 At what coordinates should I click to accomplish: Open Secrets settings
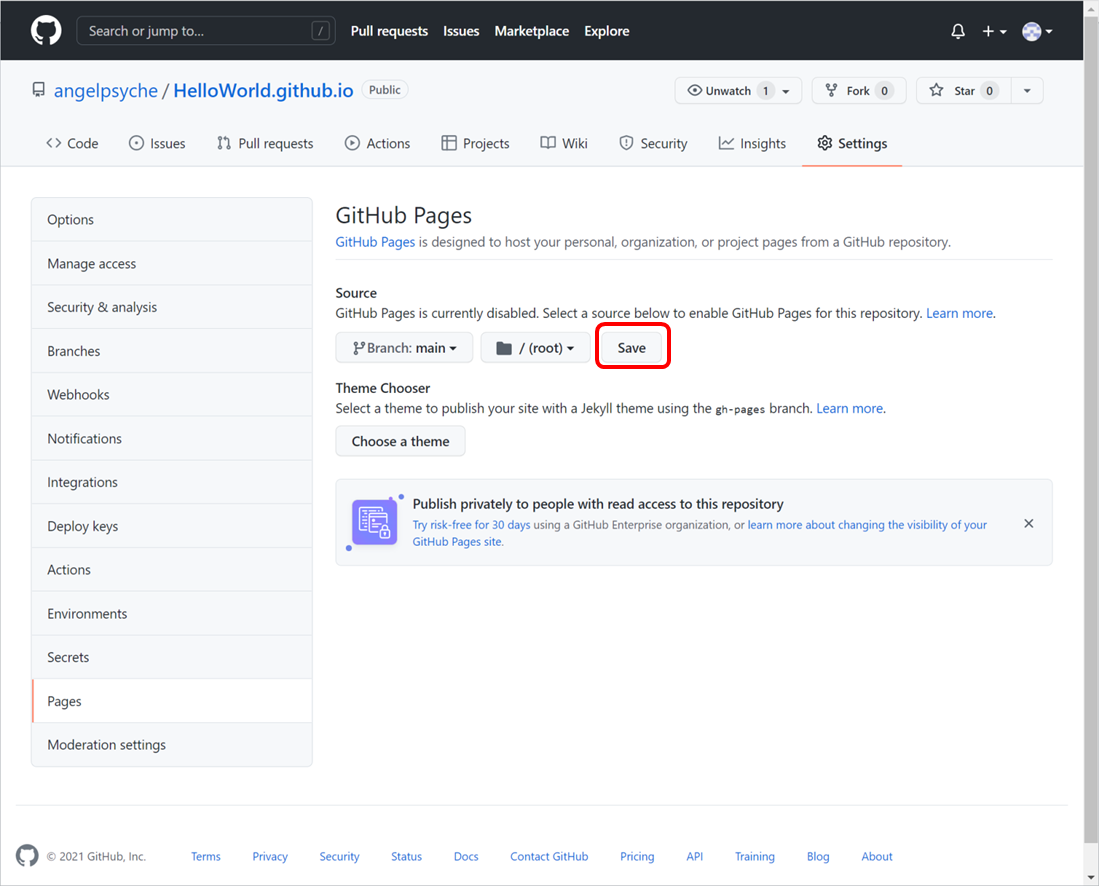coord(172,657)
